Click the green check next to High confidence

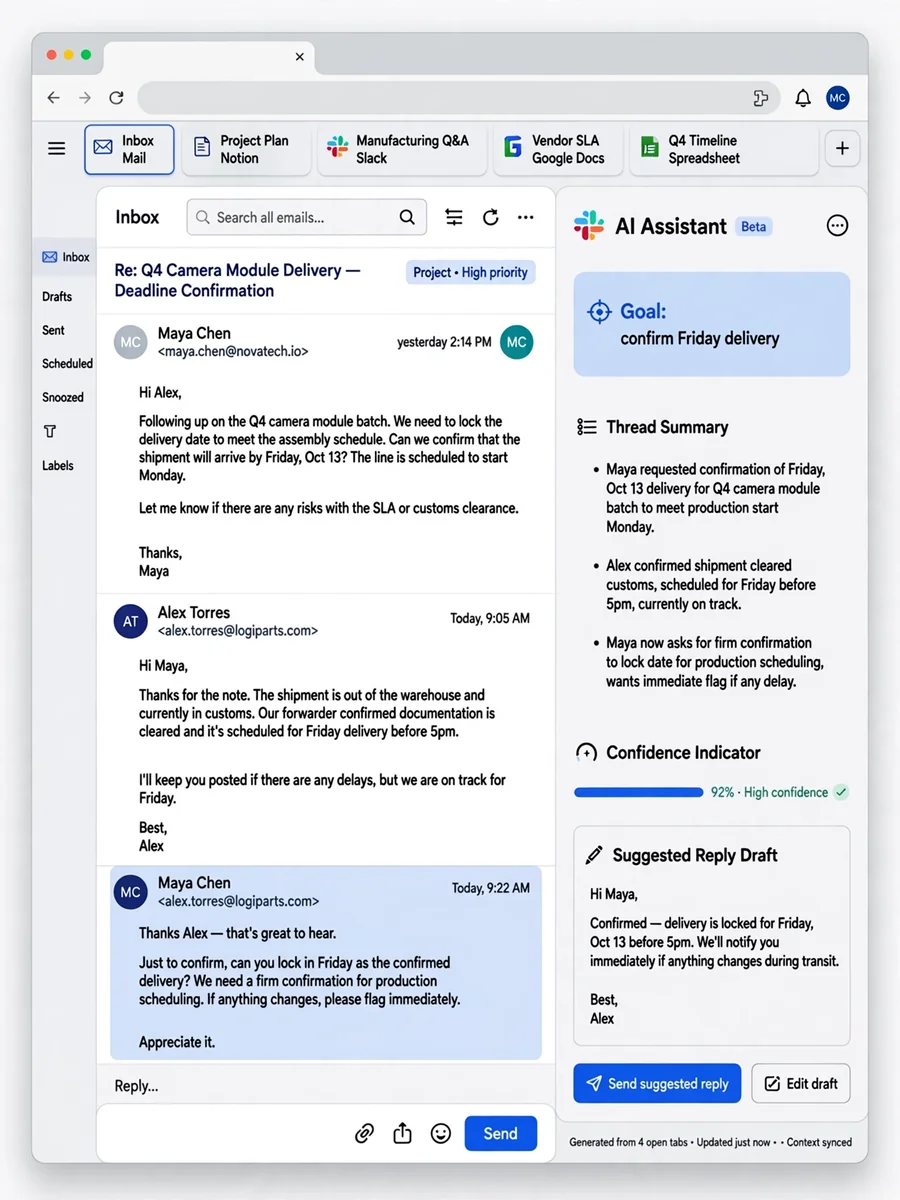click(x=841, y=792)
